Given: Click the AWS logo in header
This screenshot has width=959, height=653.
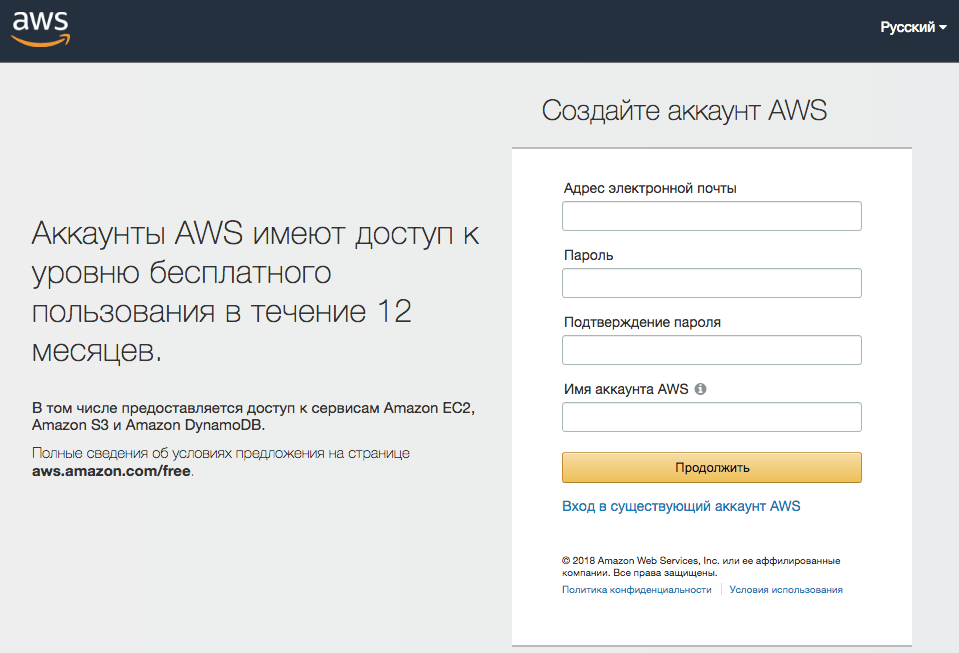Looking at the screenshot, I should click(41, 28).
